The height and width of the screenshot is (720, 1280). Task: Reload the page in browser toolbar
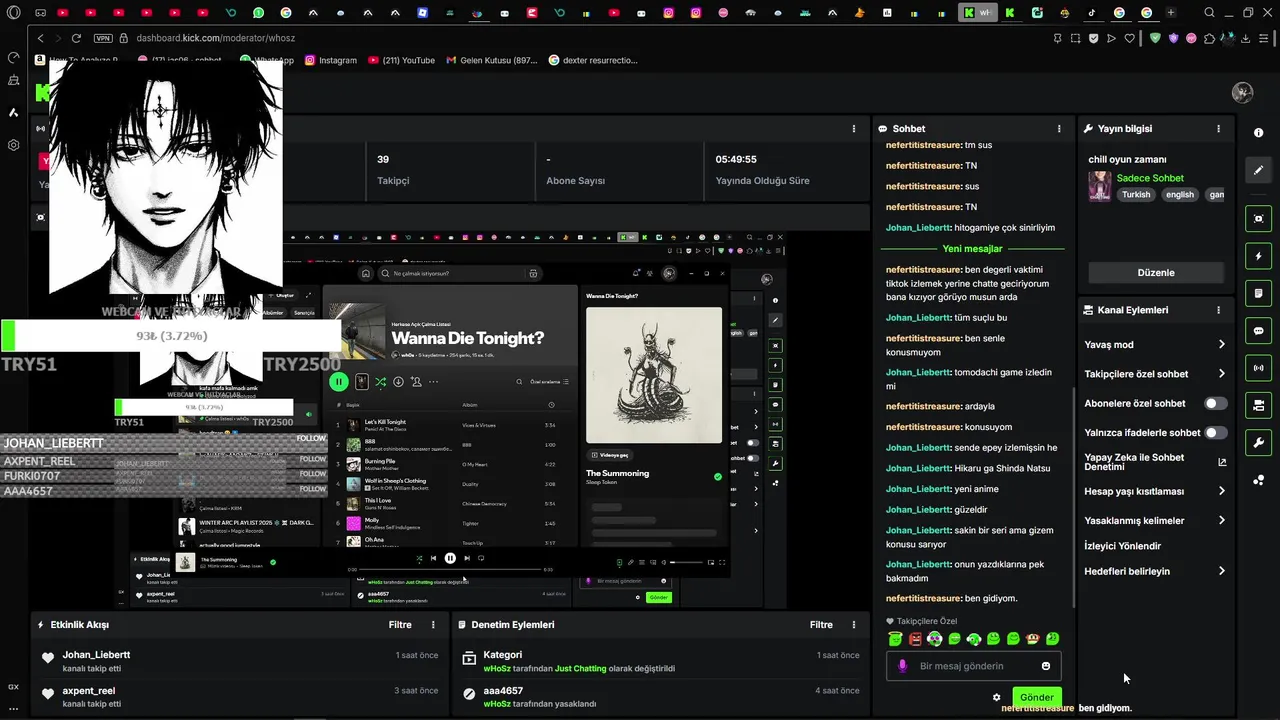[76, 38]
